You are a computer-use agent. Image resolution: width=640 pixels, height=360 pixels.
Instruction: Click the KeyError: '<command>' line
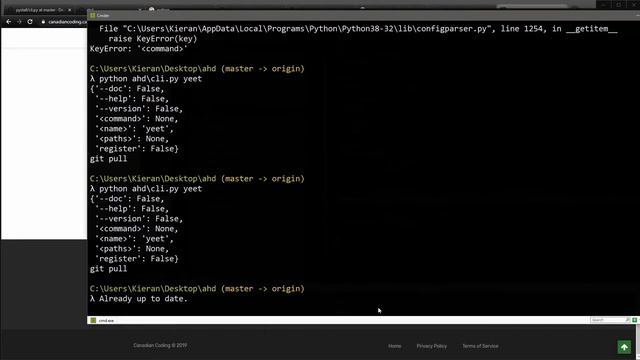[x=138, y=49]
